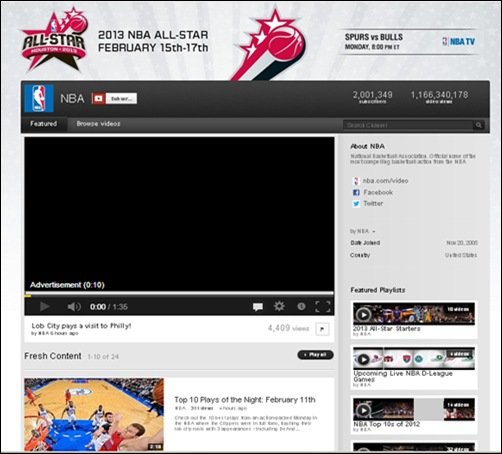Open the link Top 10 Plays of the Night: February 11th

click(245, 400)
